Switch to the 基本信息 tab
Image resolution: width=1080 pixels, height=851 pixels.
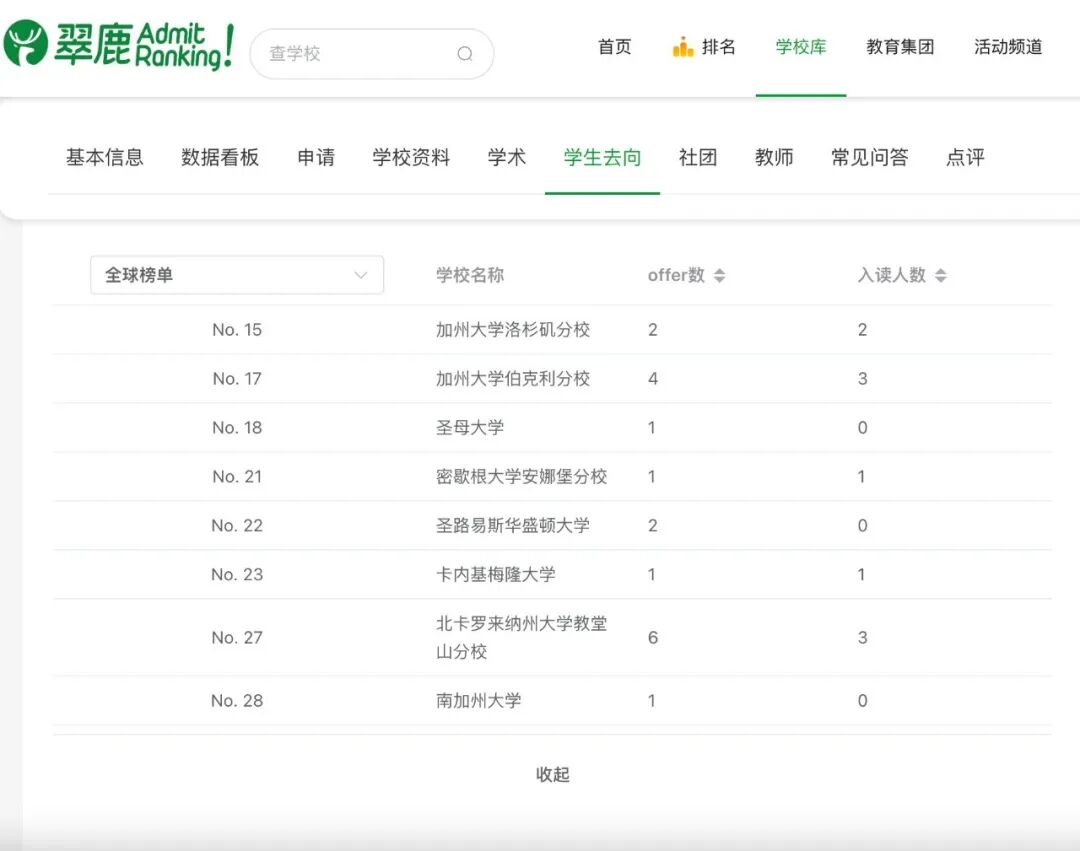(x=105, y=157)
